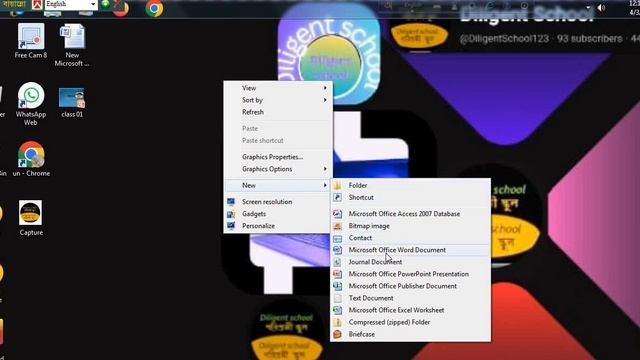This screenshot has height=360, width=640.
Task: Open the class 01 desktop file
Action: 72,102
